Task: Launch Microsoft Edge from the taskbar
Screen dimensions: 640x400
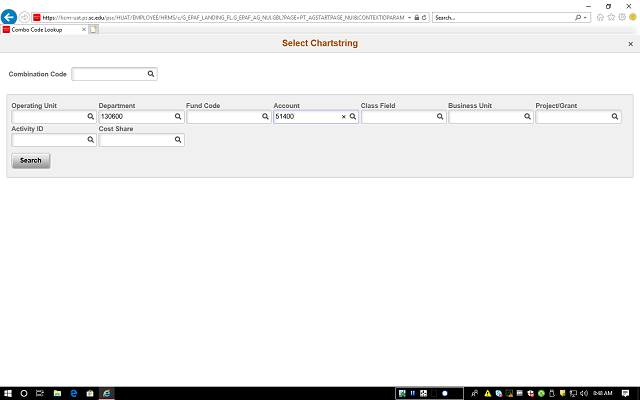Action: tap(73, 393)
